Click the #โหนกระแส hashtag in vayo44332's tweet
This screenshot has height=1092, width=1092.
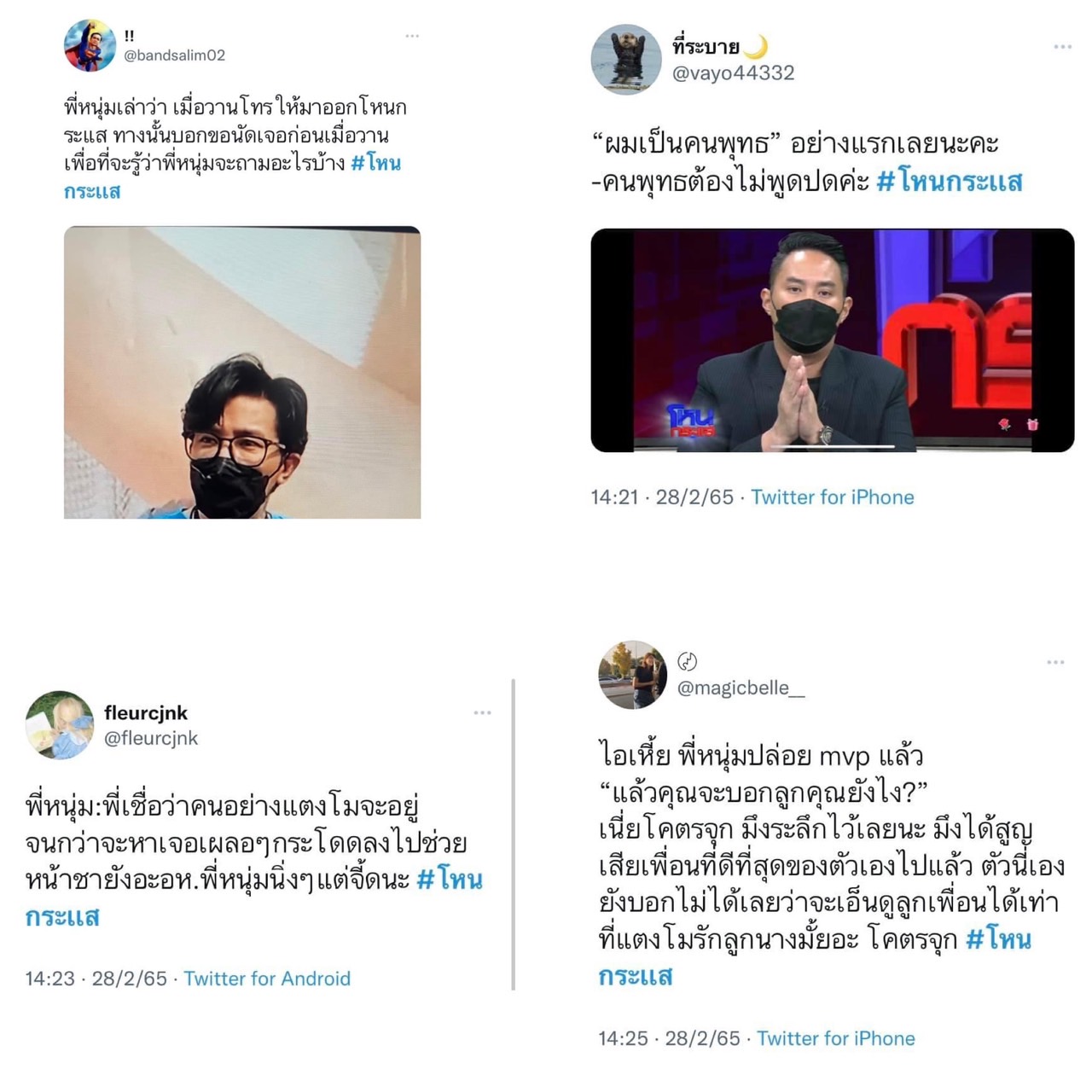point(949,181)
